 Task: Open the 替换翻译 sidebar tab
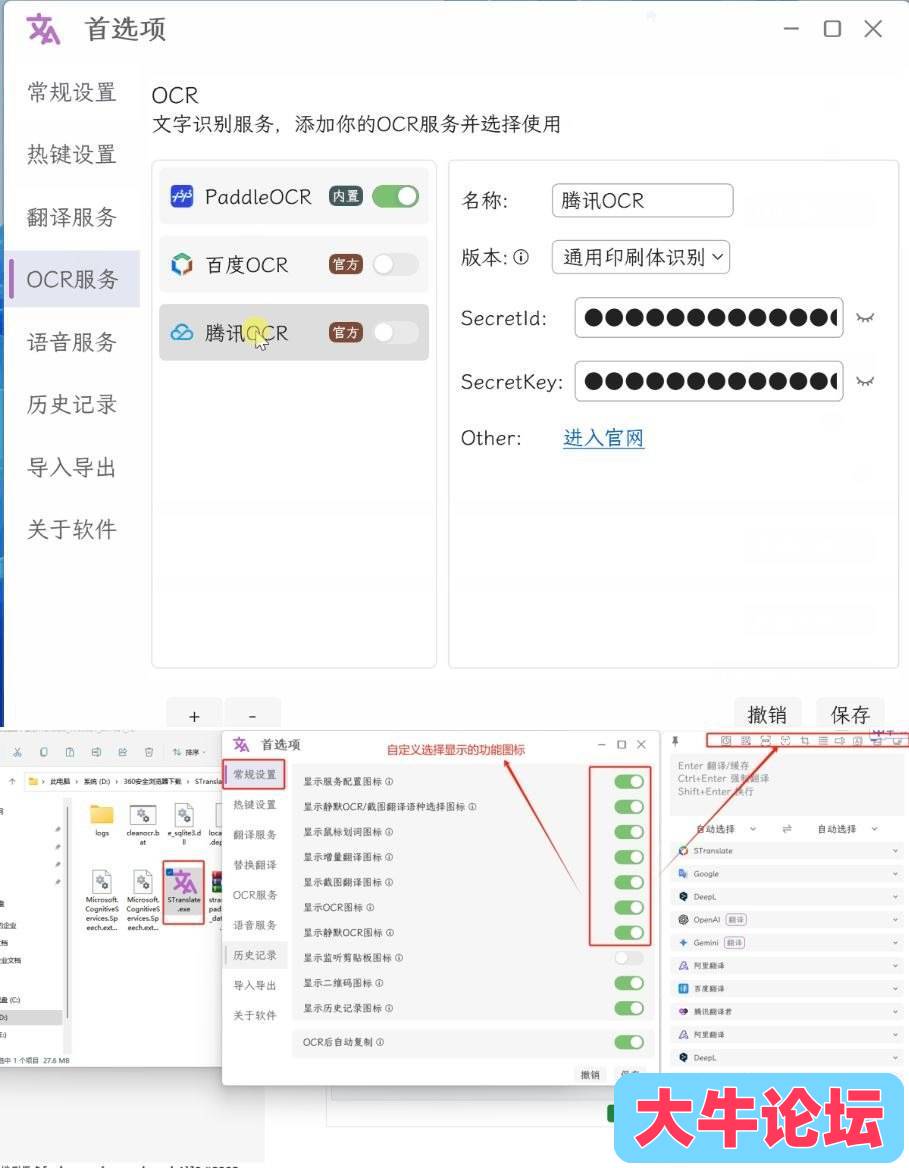coord(255,865)
